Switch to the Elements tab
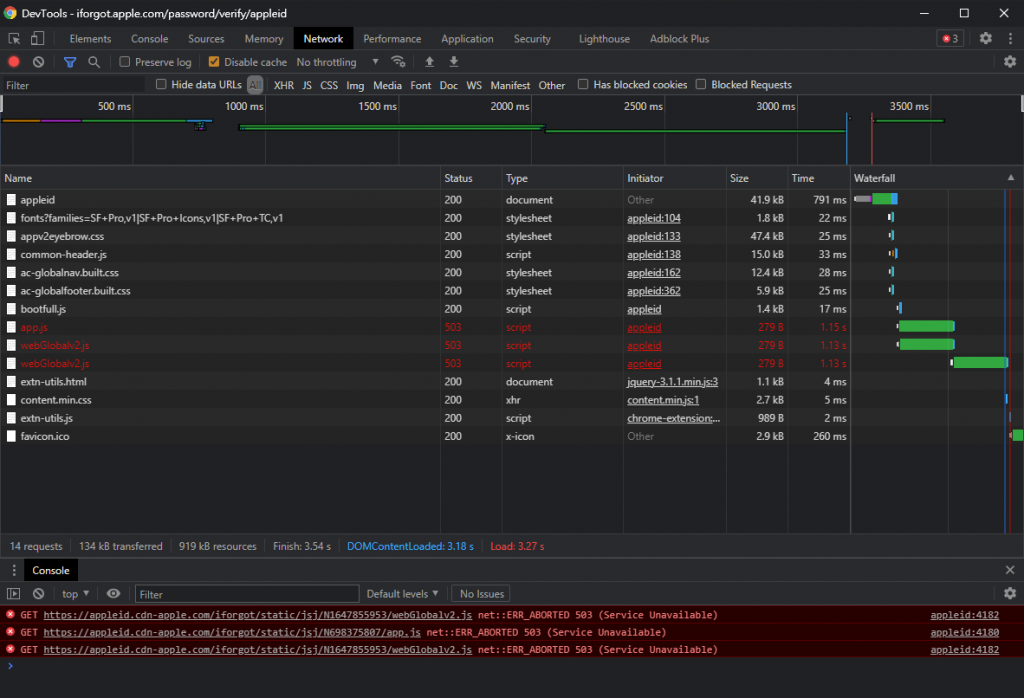 (x=90, y=39)
